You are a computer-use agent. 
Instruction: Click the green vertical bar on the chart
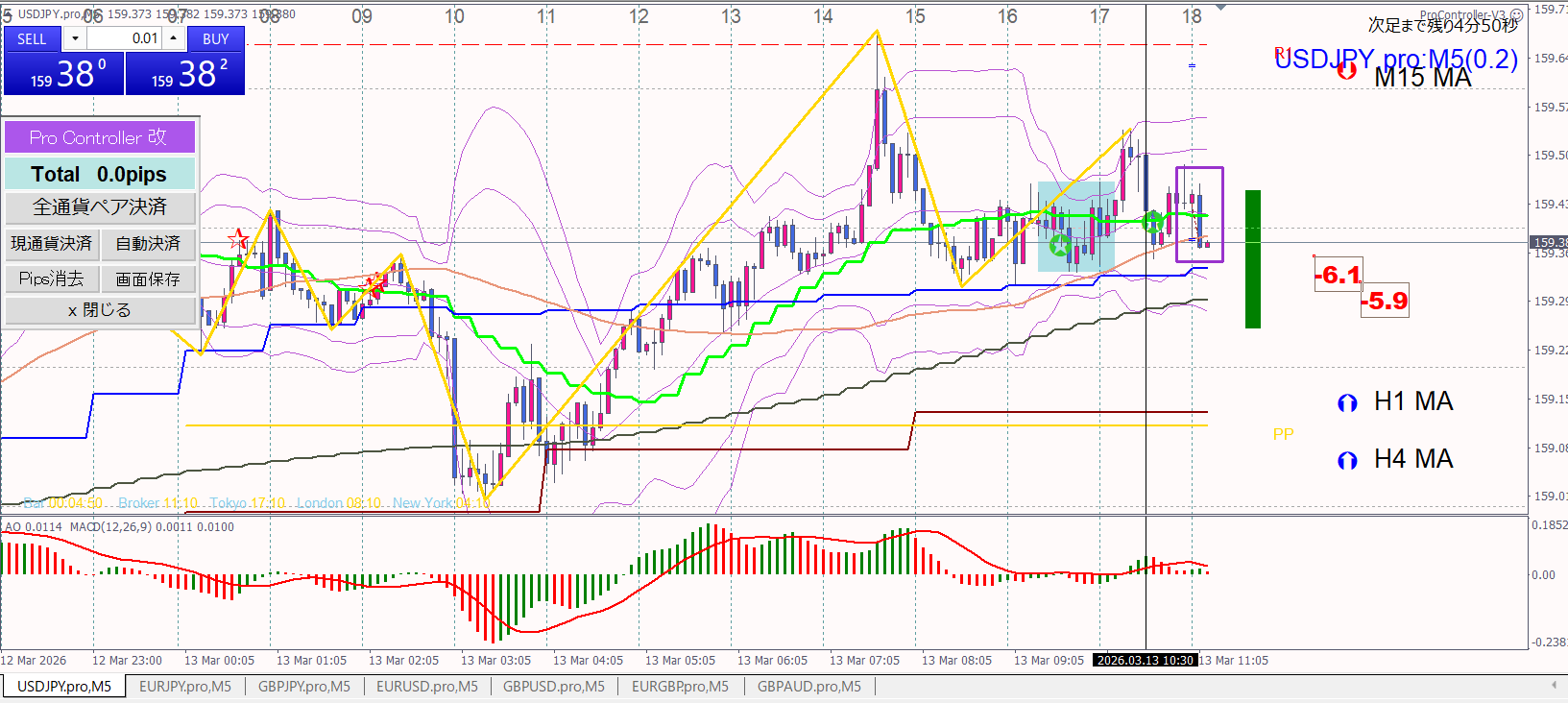point(1253,259)
